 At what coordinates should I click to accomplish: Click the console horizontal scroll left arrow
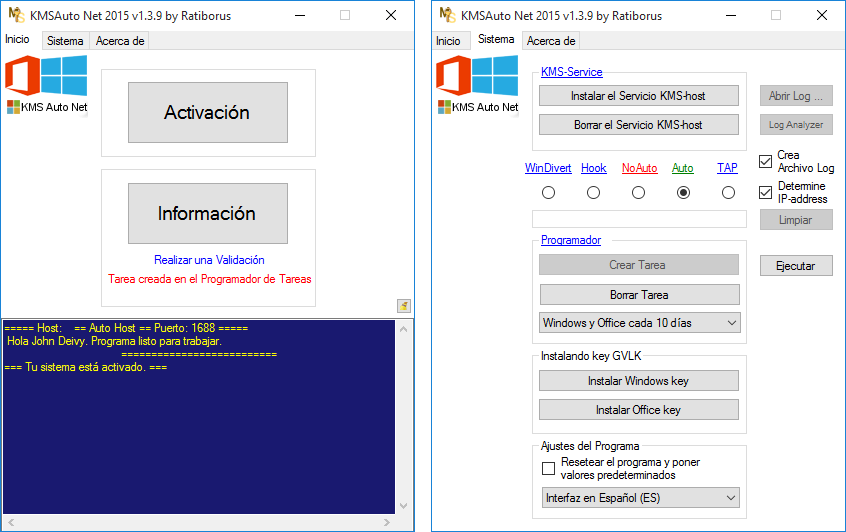pyautogui.click(x=11, y=522)
